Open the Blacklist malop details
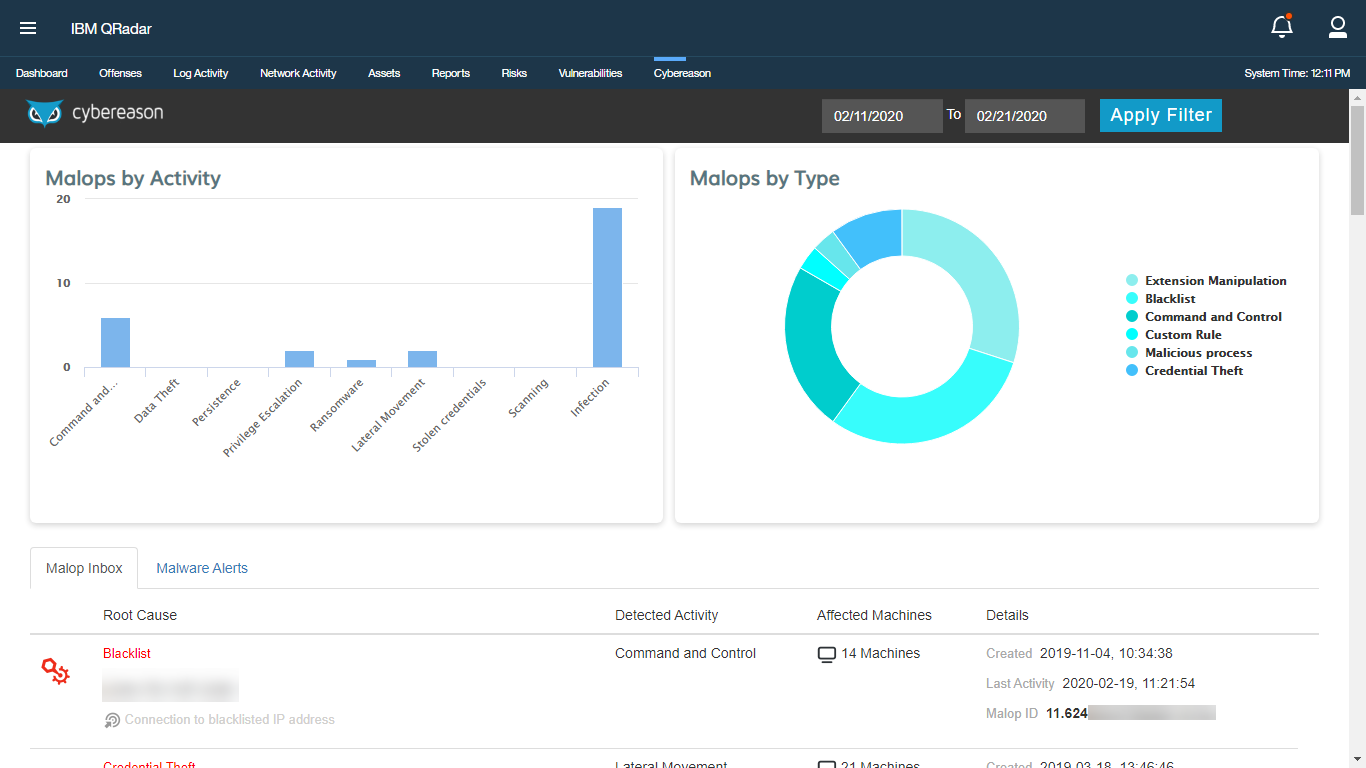 tap(126, 653)
